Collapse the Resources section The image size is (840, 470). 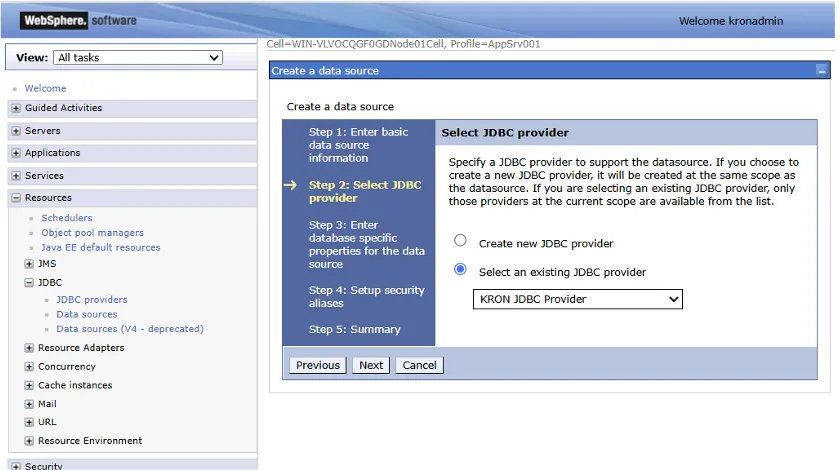pyautogui.click(x=16, y=198)
